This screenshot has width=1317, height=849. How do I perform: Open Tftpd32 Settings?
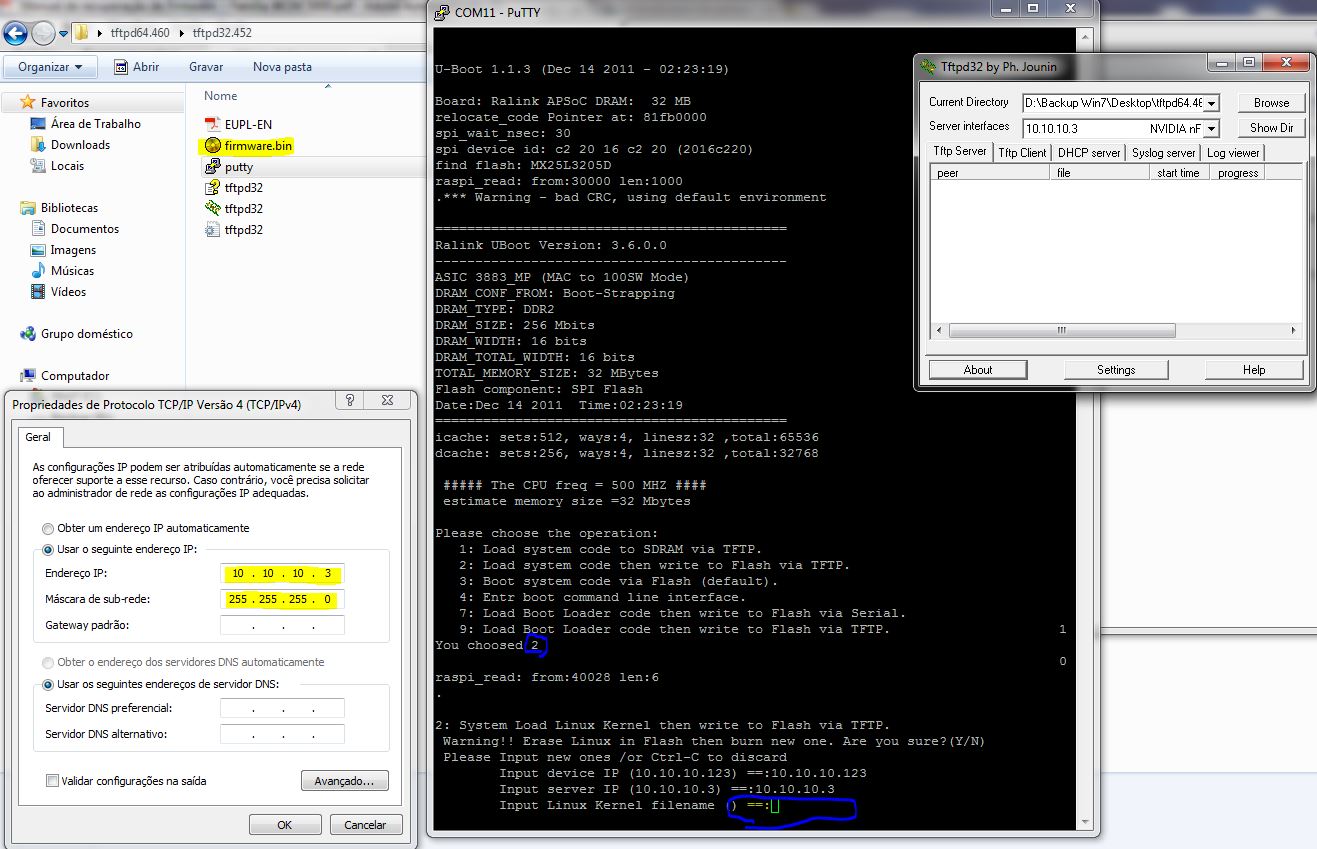click(1116, 370)
